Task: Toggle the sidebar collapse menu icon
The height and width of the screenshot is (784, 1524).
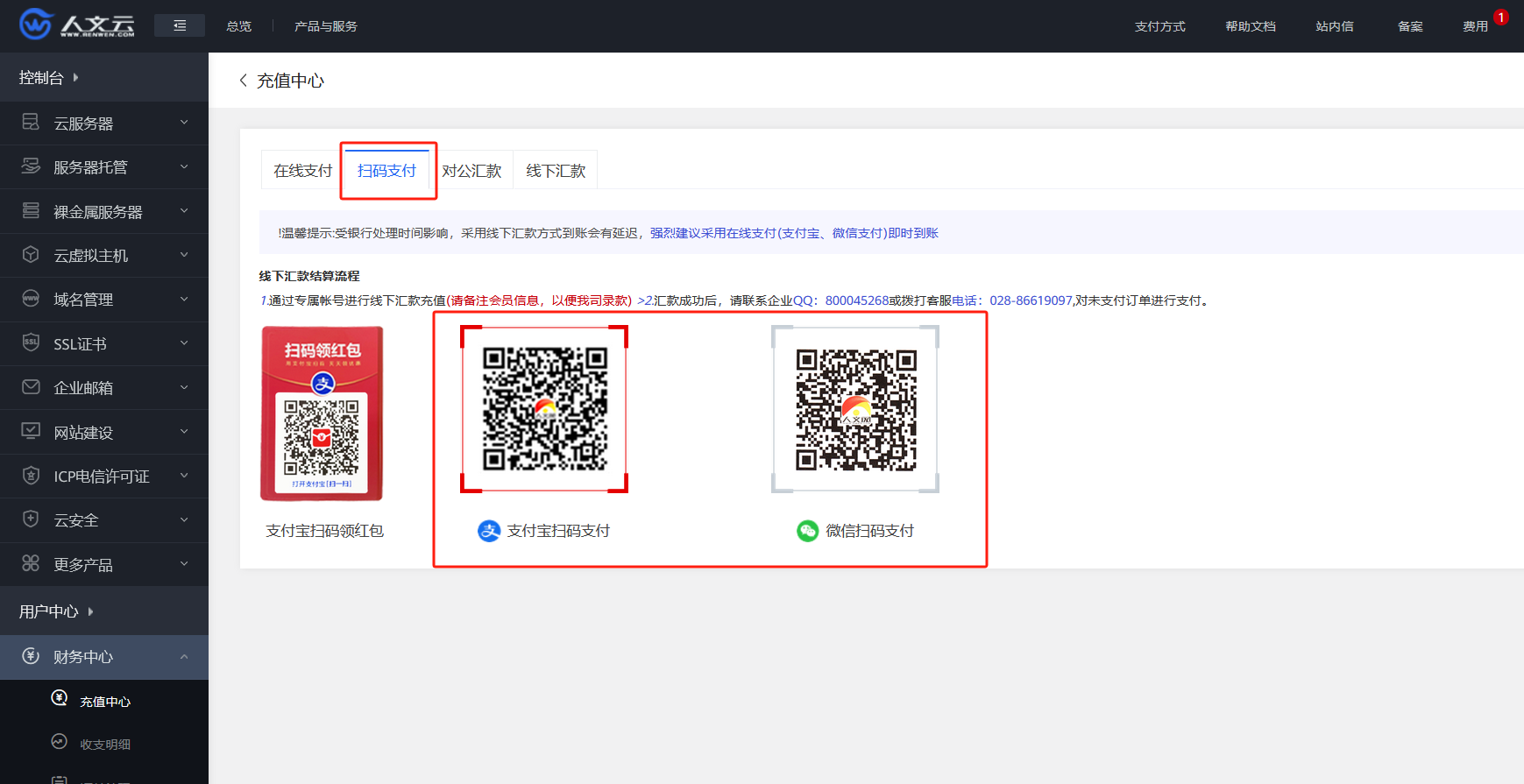Action: tap(180, 26)
